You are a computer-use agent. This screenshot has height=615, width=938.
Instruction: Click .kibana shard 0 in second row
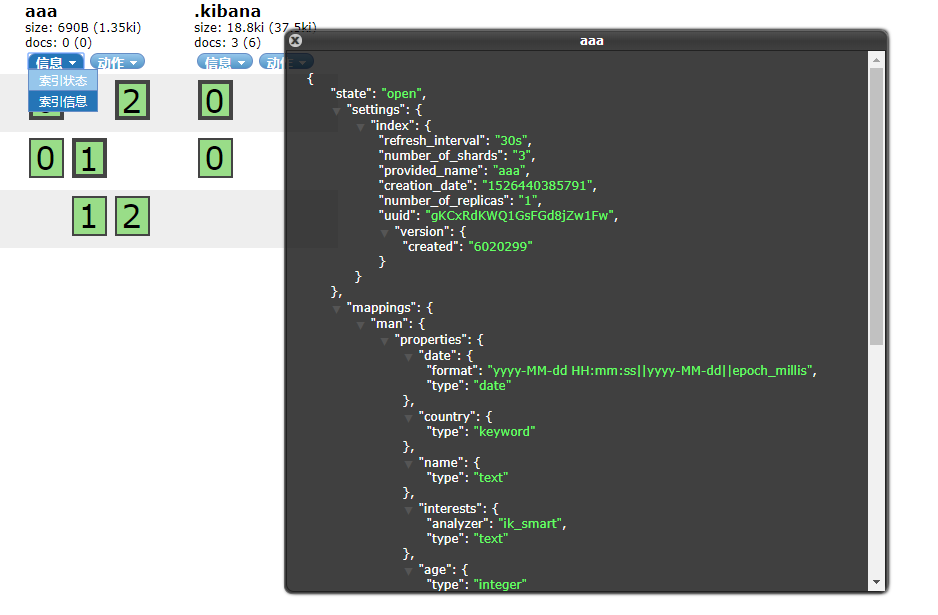tap(215, 158)
